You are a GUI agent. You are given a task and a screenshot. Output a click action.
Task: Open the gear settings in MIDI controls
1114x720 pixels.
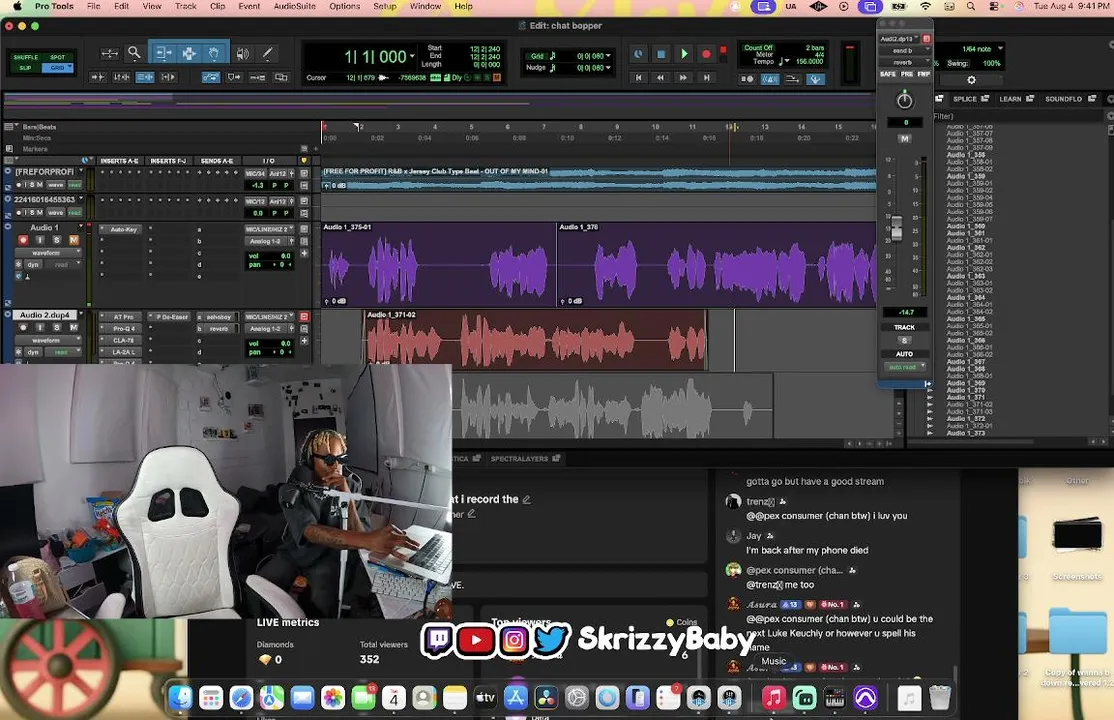click(x=971, y=80)
